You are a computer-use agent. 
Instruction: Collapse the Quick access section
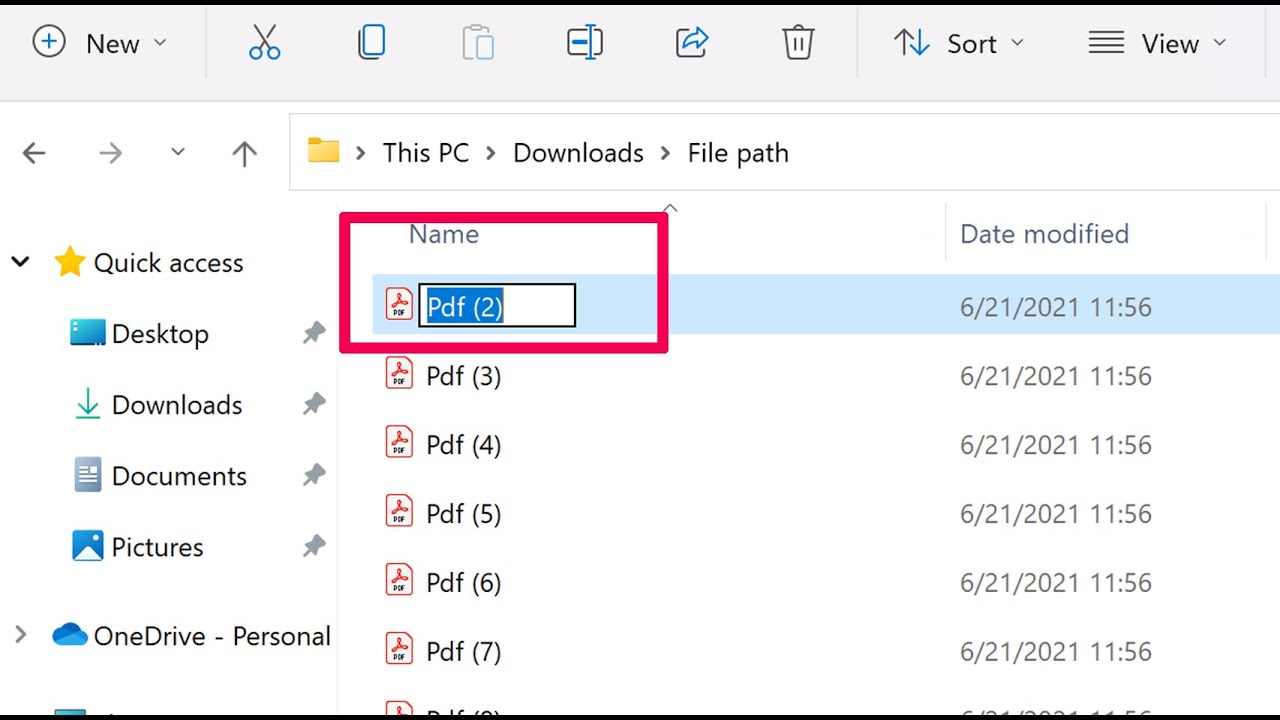(20, 263)
